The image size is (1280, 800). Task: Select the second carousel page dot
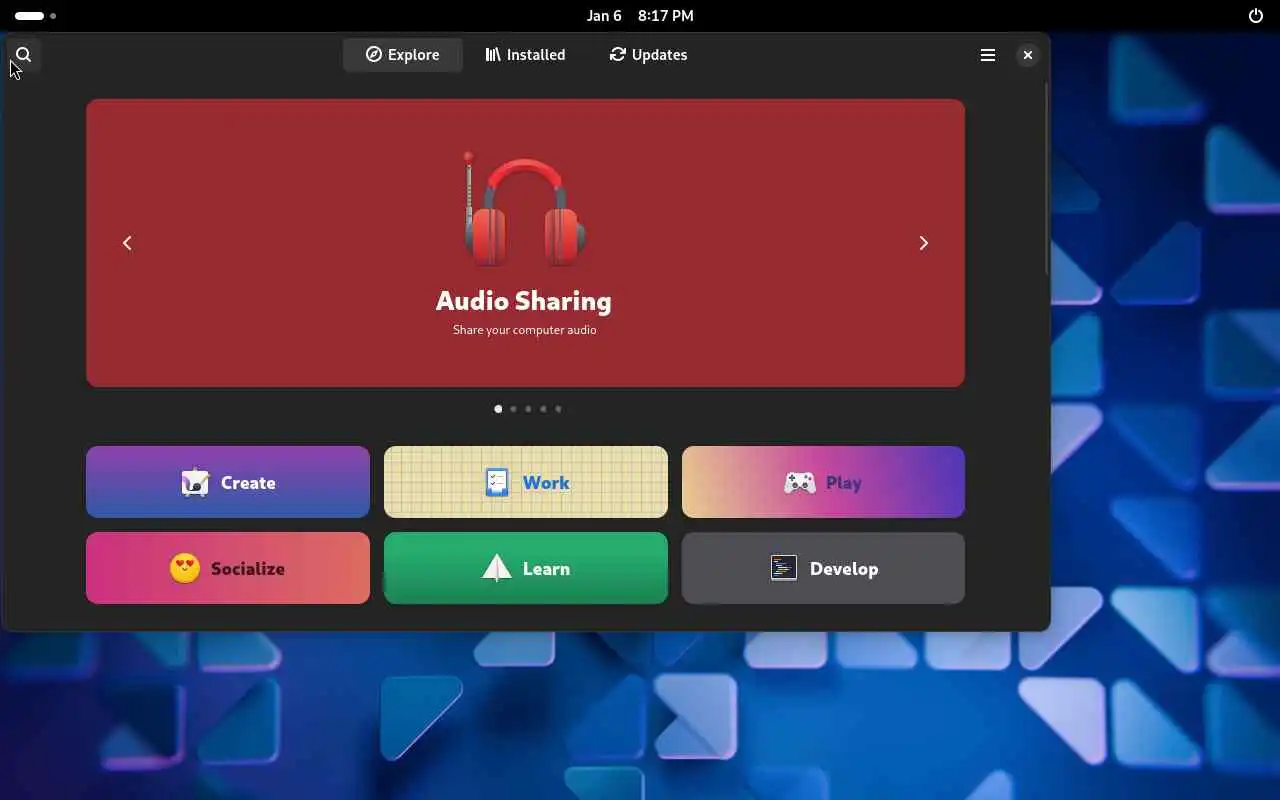tap(513, 409)
